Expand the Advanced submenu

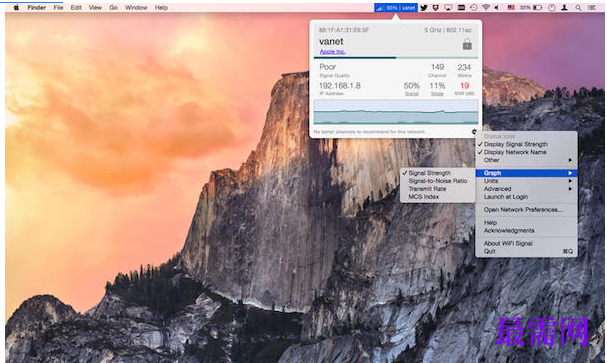pos(526,189)
